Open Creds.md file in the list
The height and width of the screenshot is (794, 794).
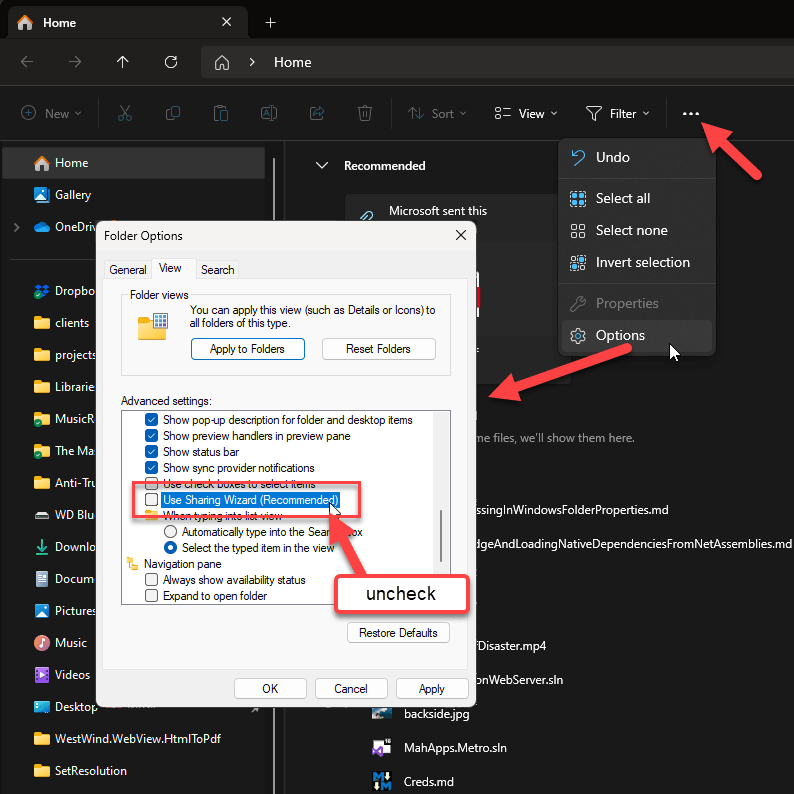[x=413, y=781]
